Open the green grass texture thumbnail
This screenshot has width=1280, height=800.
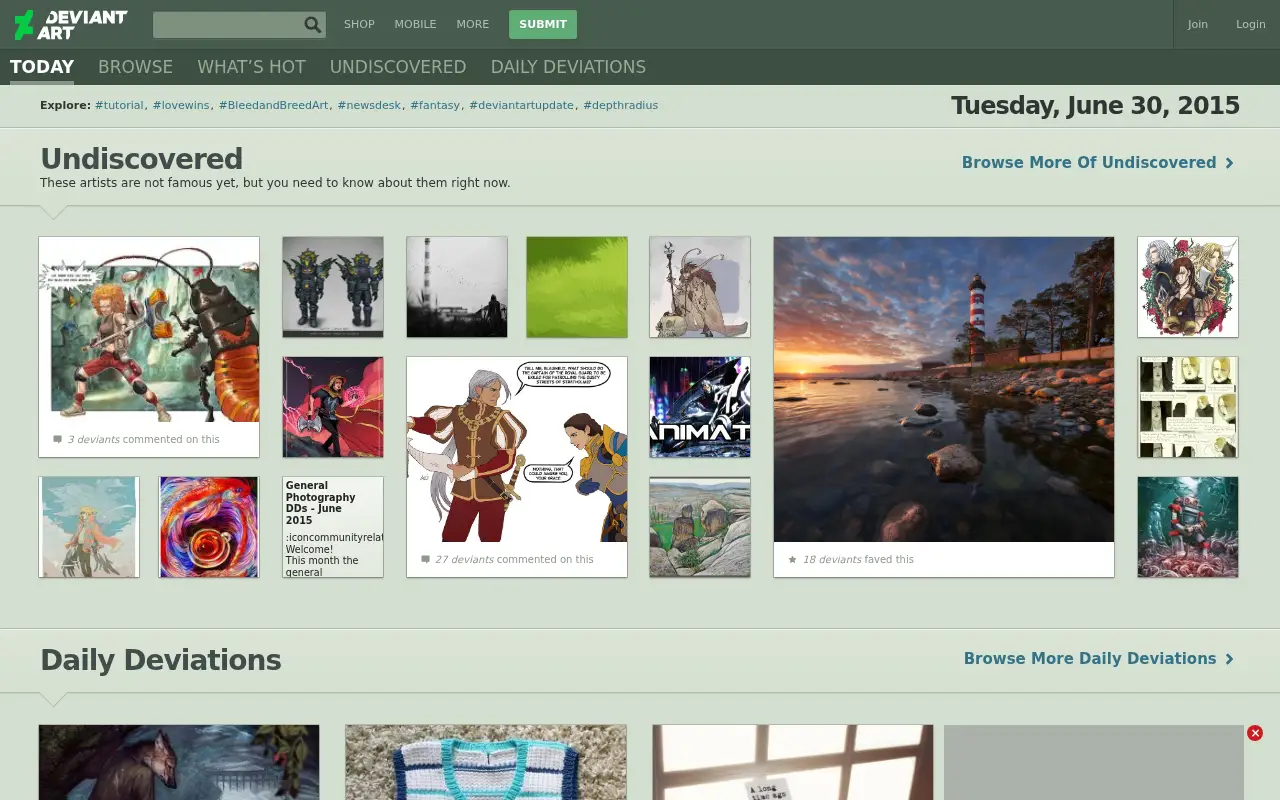click(577, 287)
